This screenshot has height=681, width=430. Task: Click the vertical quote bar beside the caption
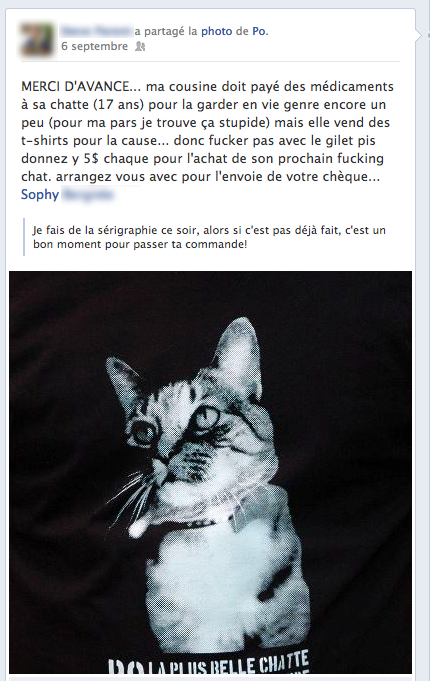click(x=24, y=237)
